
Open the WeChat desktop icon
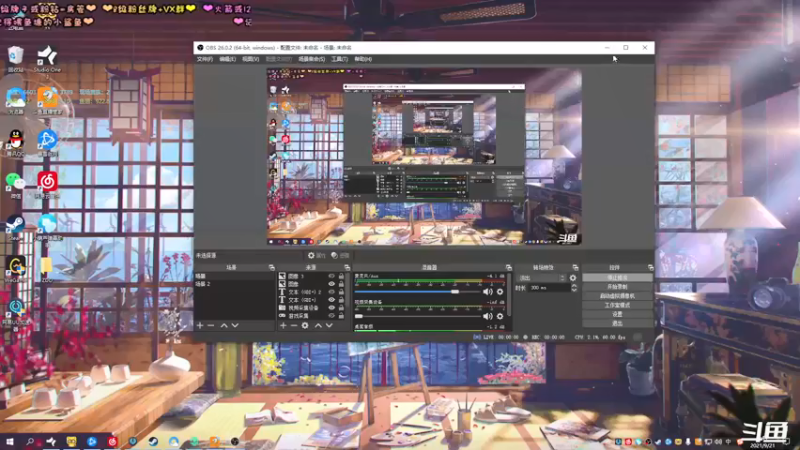pyautogui.click(x=16, y=185)
